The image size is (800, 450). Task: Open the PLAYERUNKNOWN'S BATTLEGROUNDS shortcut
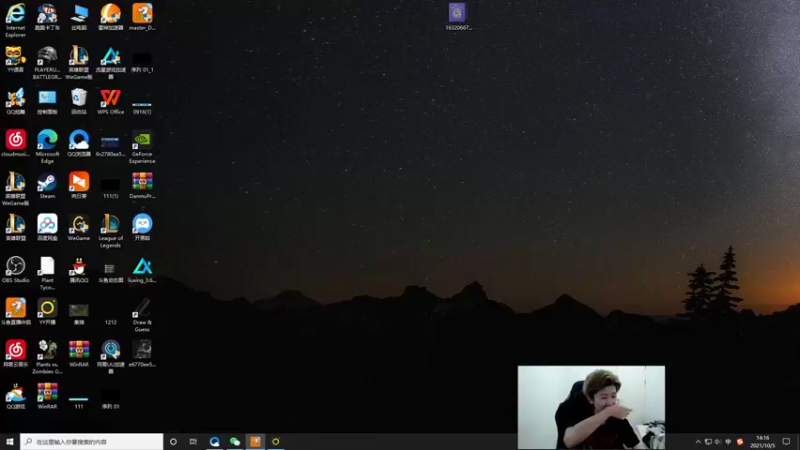click(47, 62)
